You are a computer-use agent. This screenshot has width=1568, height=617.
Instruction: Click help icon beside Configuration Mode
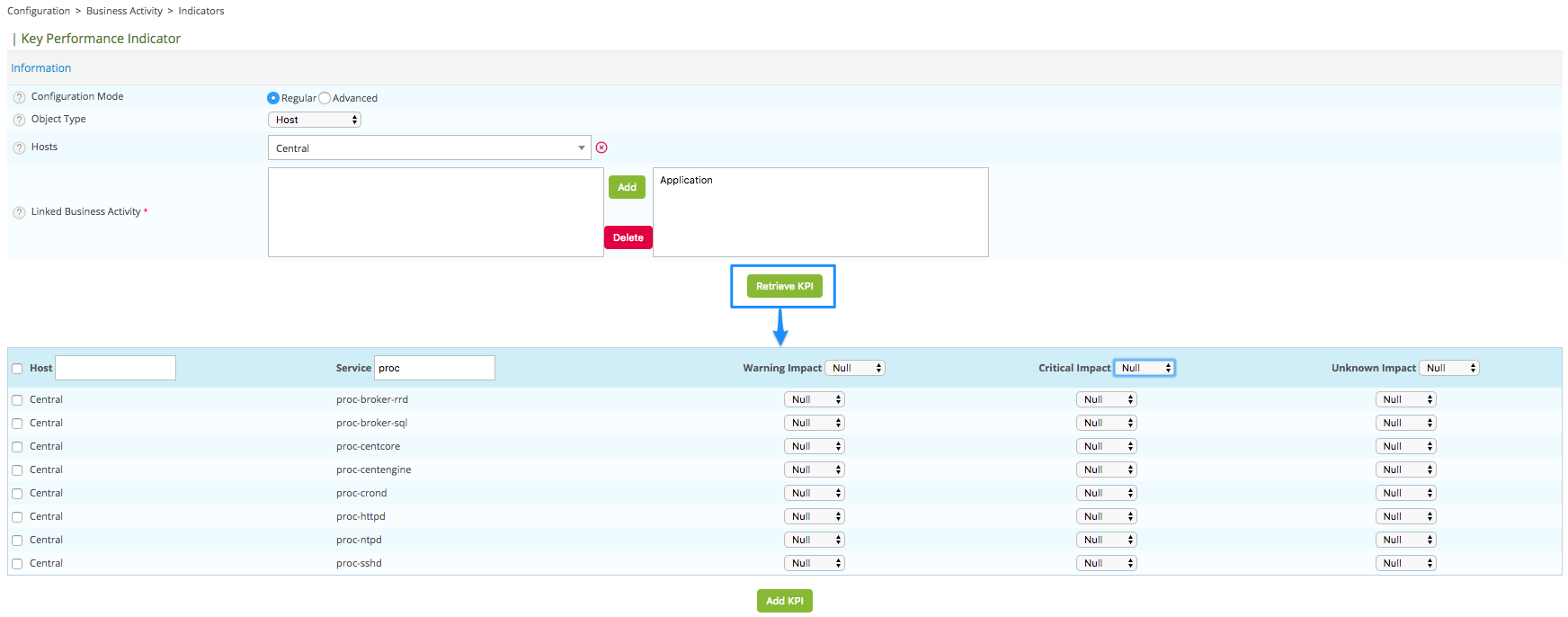pos(19,97)
